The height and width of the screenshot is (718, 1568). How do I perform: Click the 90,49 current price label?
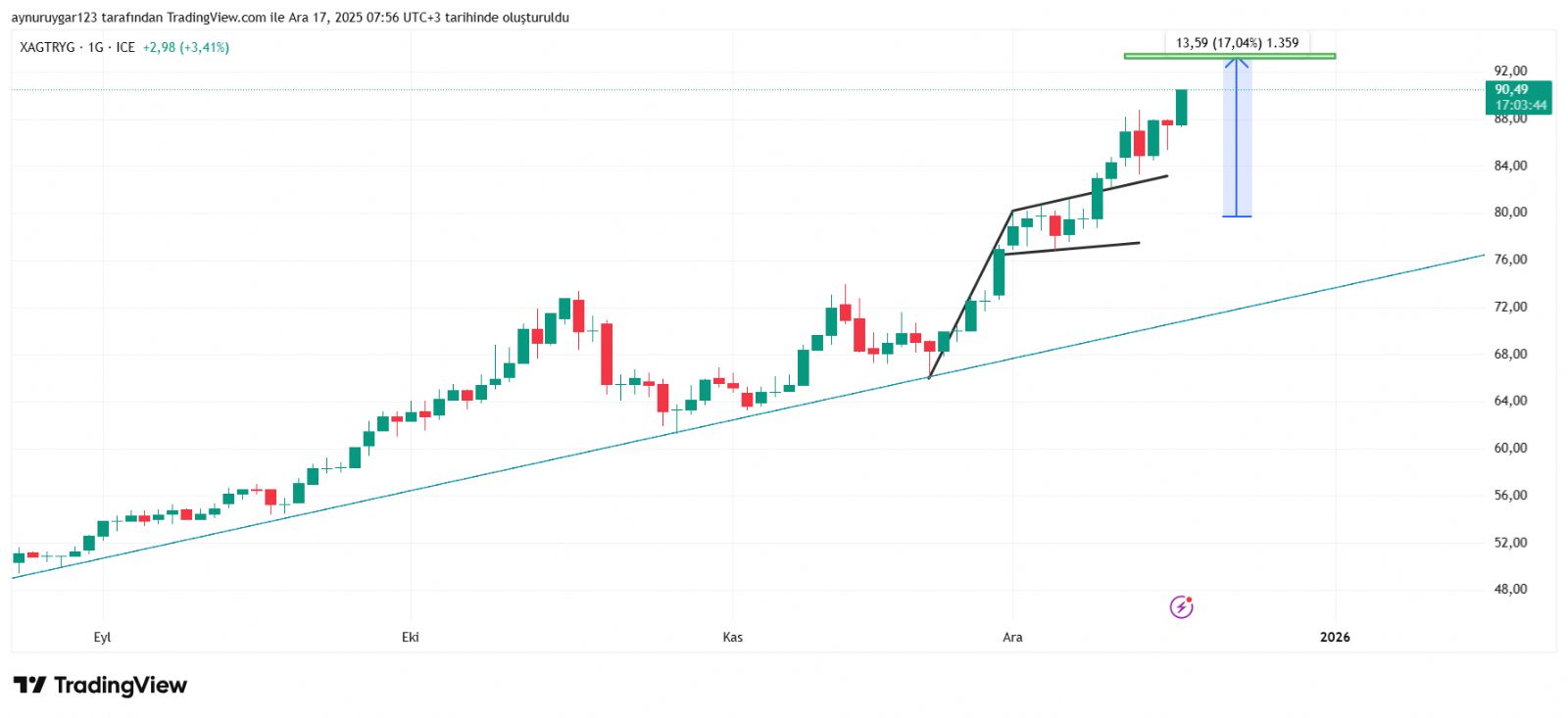point(1511,90)
